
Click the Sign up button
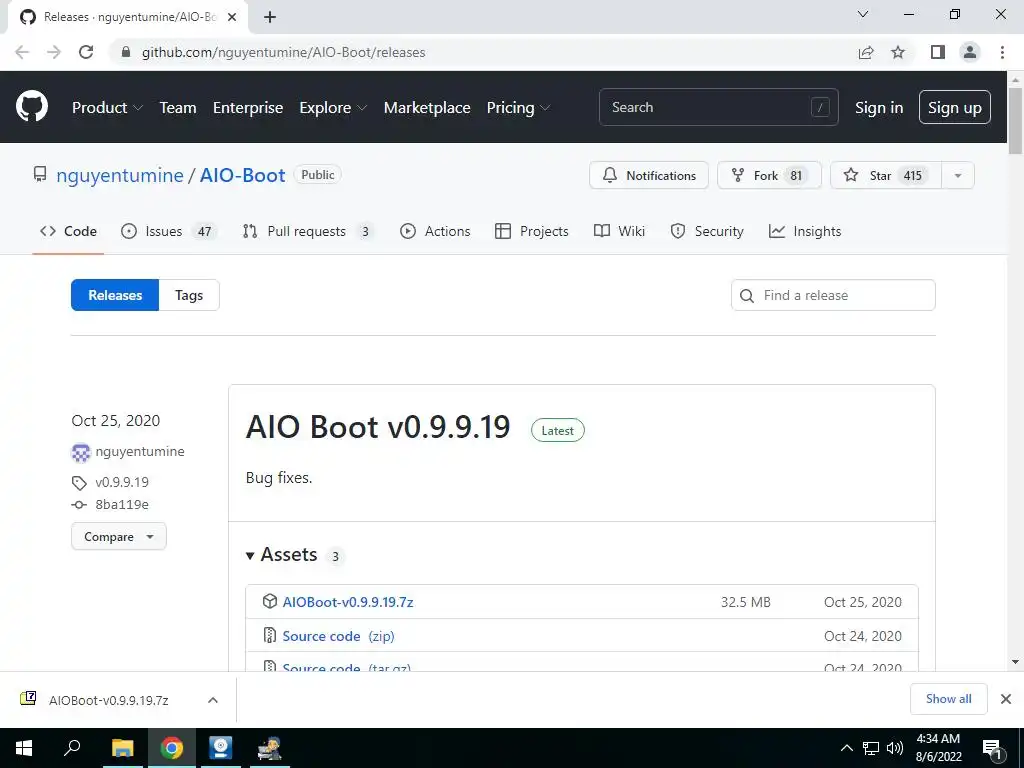[x=955, y=108]
